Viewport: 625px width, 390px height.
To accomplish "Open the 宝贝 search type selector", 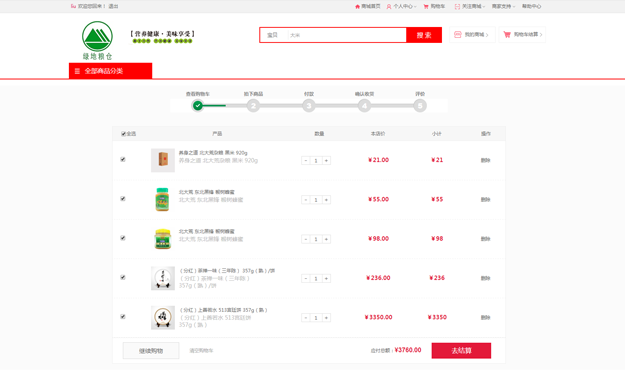I will click(x=273, y=35).
